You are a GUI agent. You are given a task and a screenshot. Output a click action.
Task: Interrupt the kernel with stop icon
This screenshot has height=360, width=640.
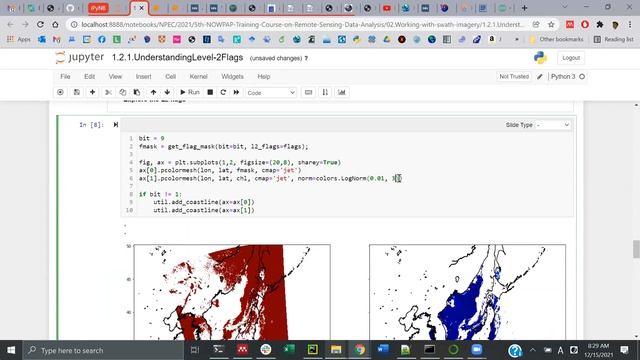210,92
